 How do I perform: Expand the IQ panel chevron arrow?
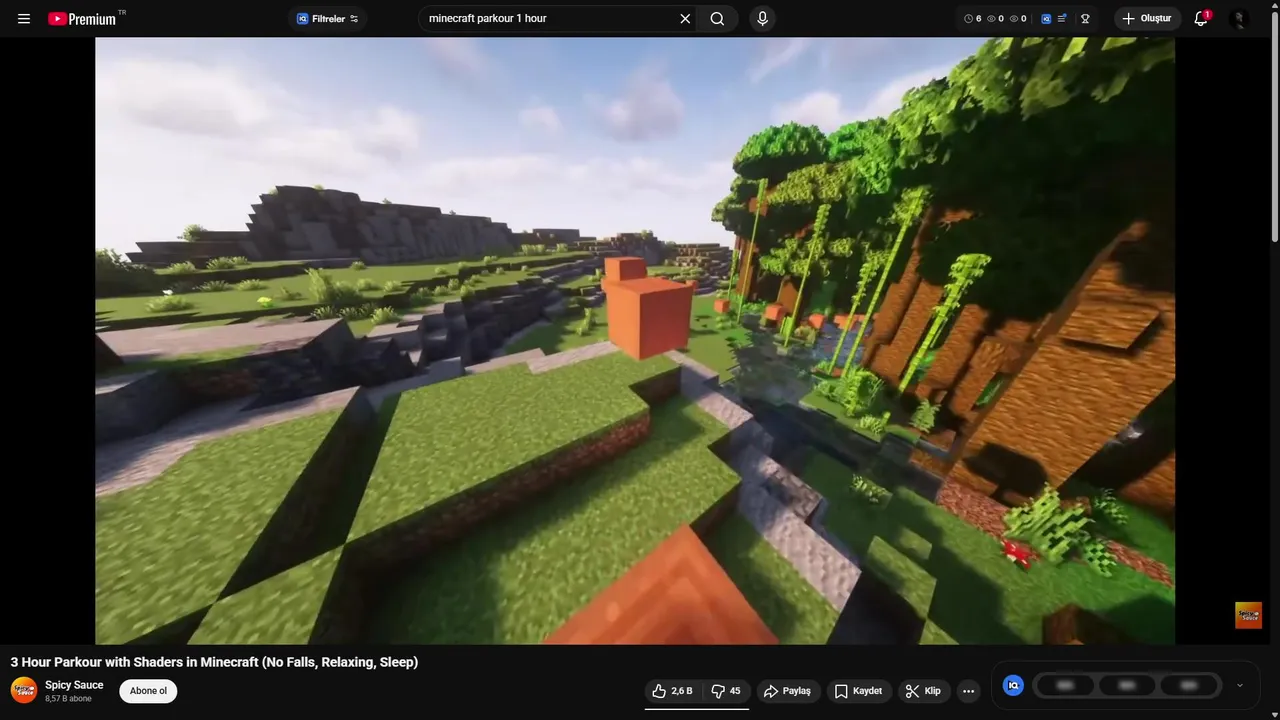(1240, 685)
